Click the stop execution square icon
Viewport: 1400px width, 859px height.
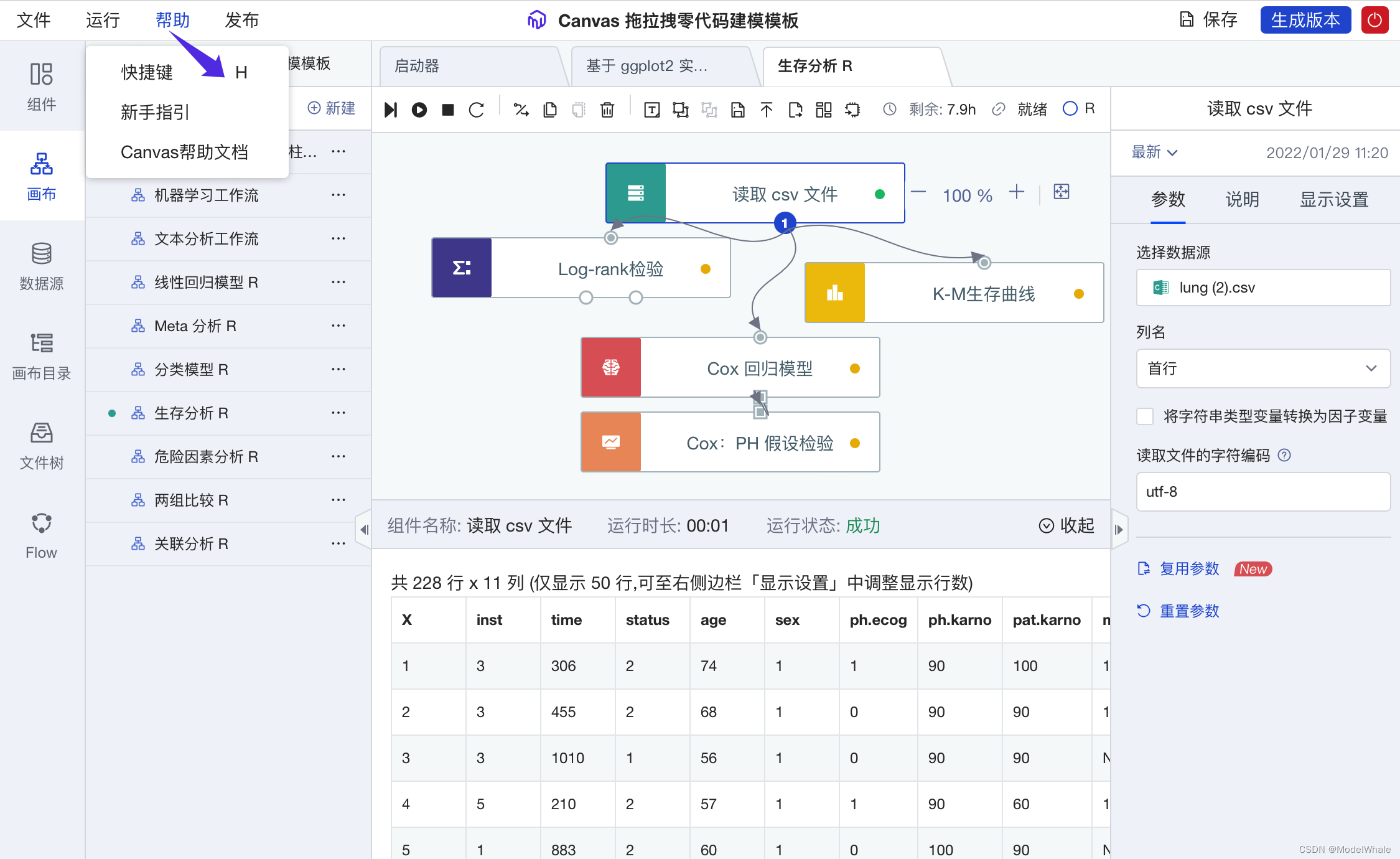[447, 110]
